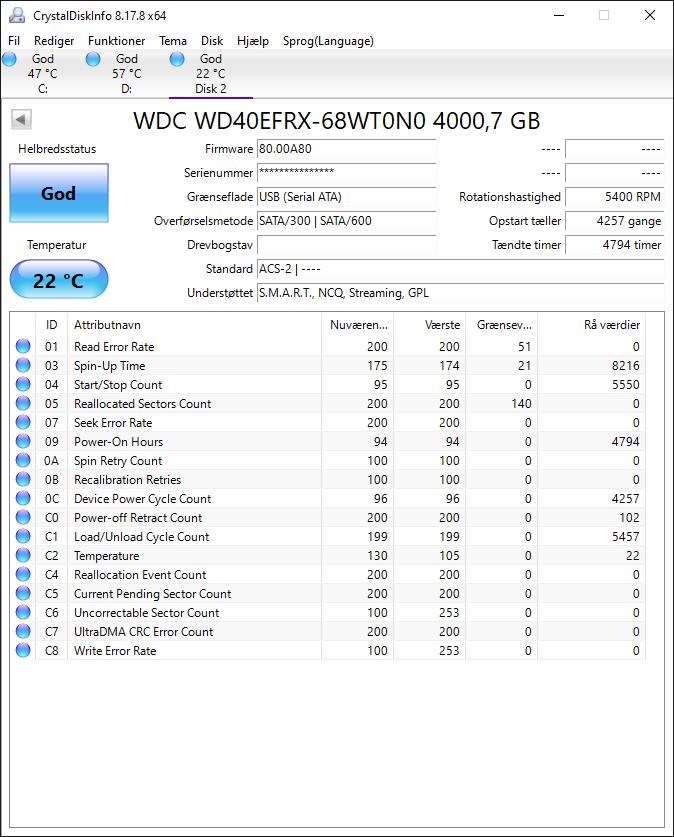
Task: Click status orb for Start/Stop Count
Action: pos(23,384)
